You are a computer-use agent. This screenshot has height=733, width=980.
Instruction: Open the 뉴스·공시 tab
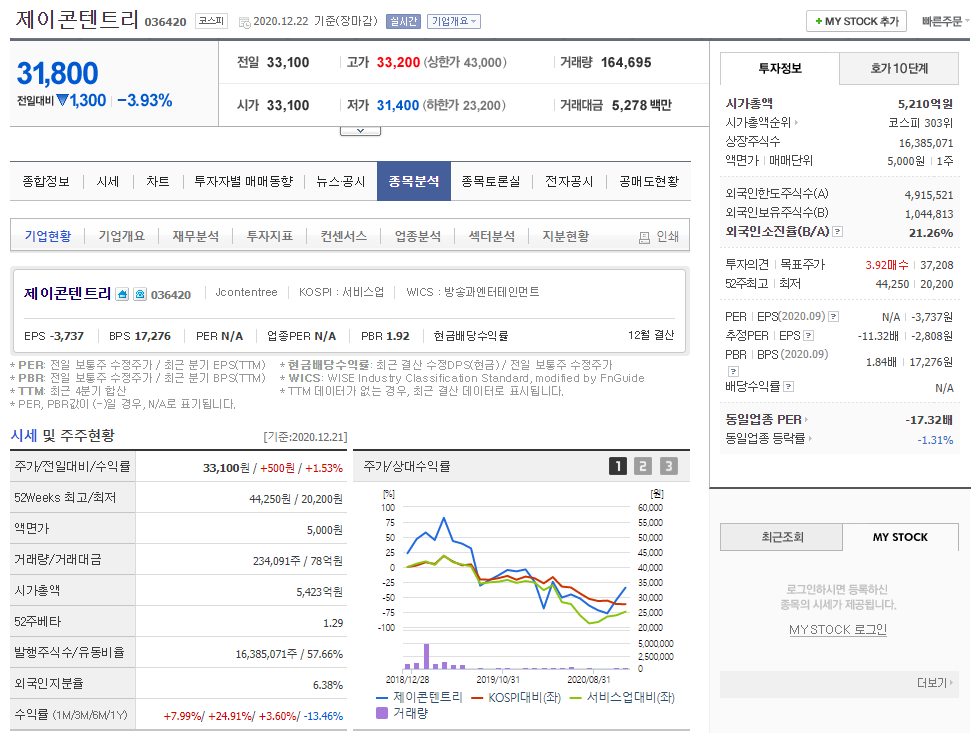pyautogui.click(x=341, y=181)
